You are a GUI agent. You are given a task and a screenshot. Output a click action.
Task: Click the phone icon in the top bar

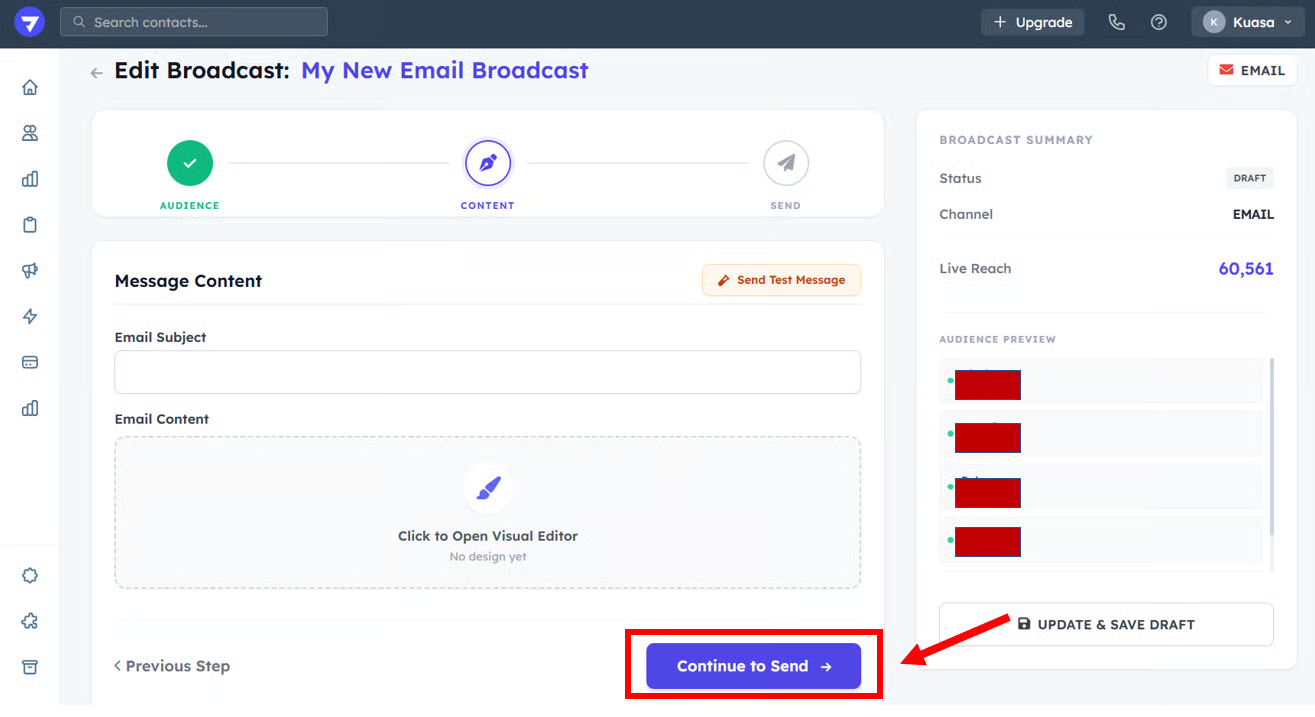point(1116,22)
